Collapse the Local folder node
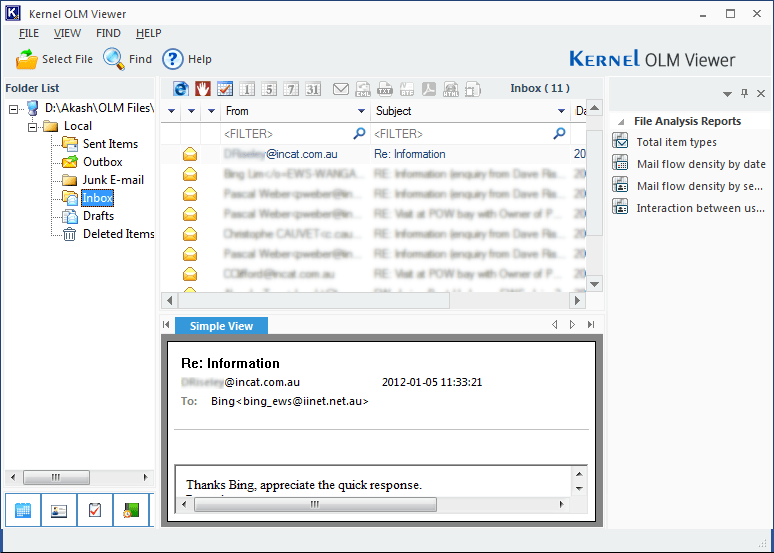Viewport: 774px width, 553px height. 33,127
